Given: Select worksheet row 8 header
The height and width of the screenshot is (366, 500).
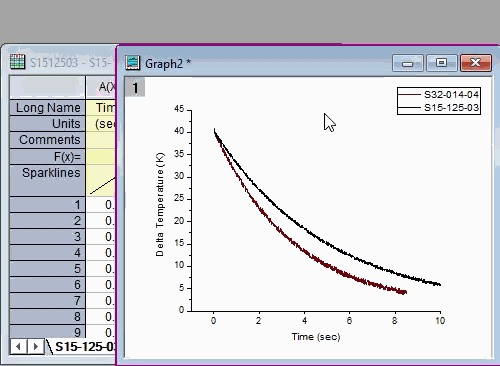Looking at the screenshot, I should pyautogui.click(x=47, y=317).
